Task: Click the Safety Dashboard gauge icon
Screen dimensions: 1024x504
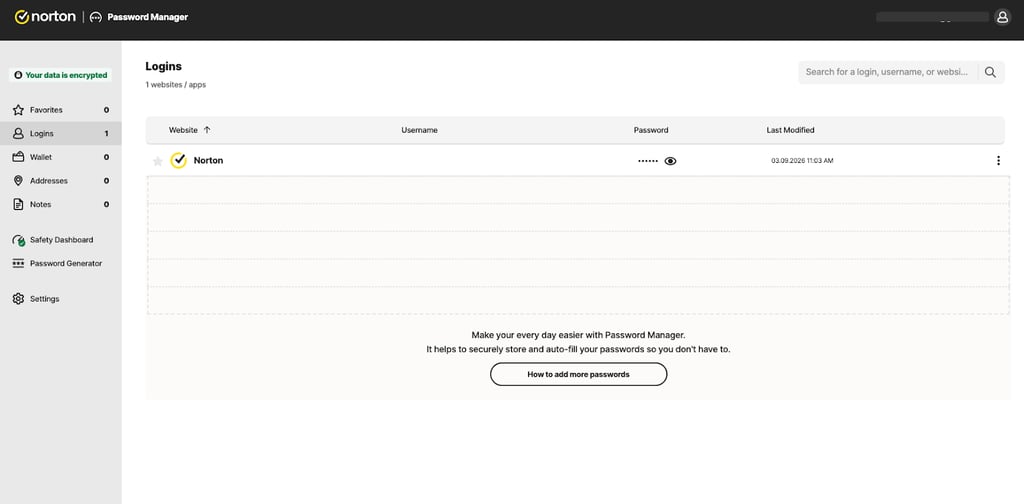Action: pyautogui.click(x=18, y=240)
